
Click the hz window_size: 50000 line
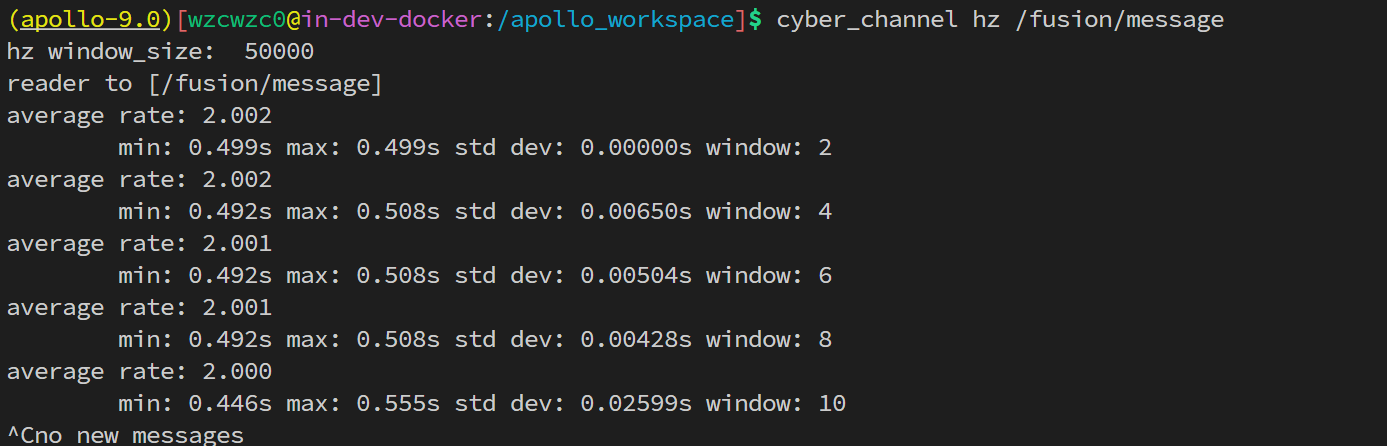160,52
